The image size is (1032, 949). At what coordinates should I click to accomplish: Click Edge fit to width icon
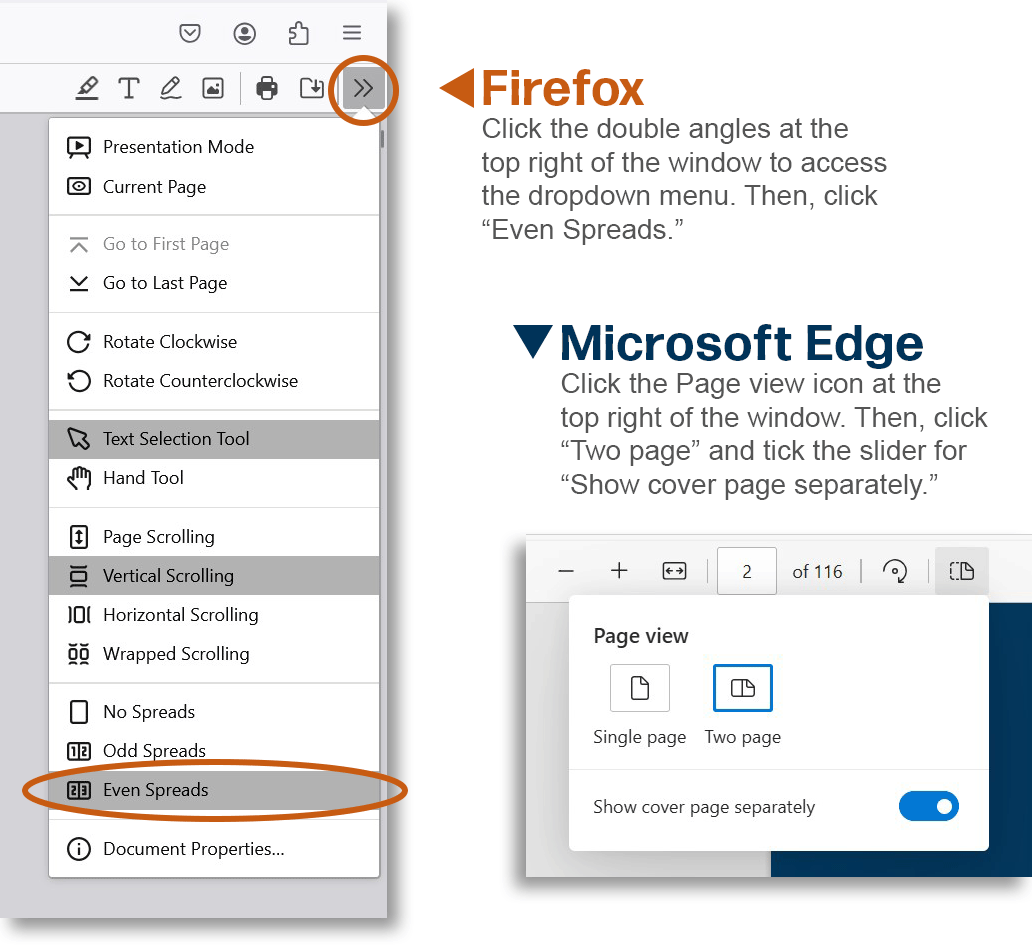[674, 571]
